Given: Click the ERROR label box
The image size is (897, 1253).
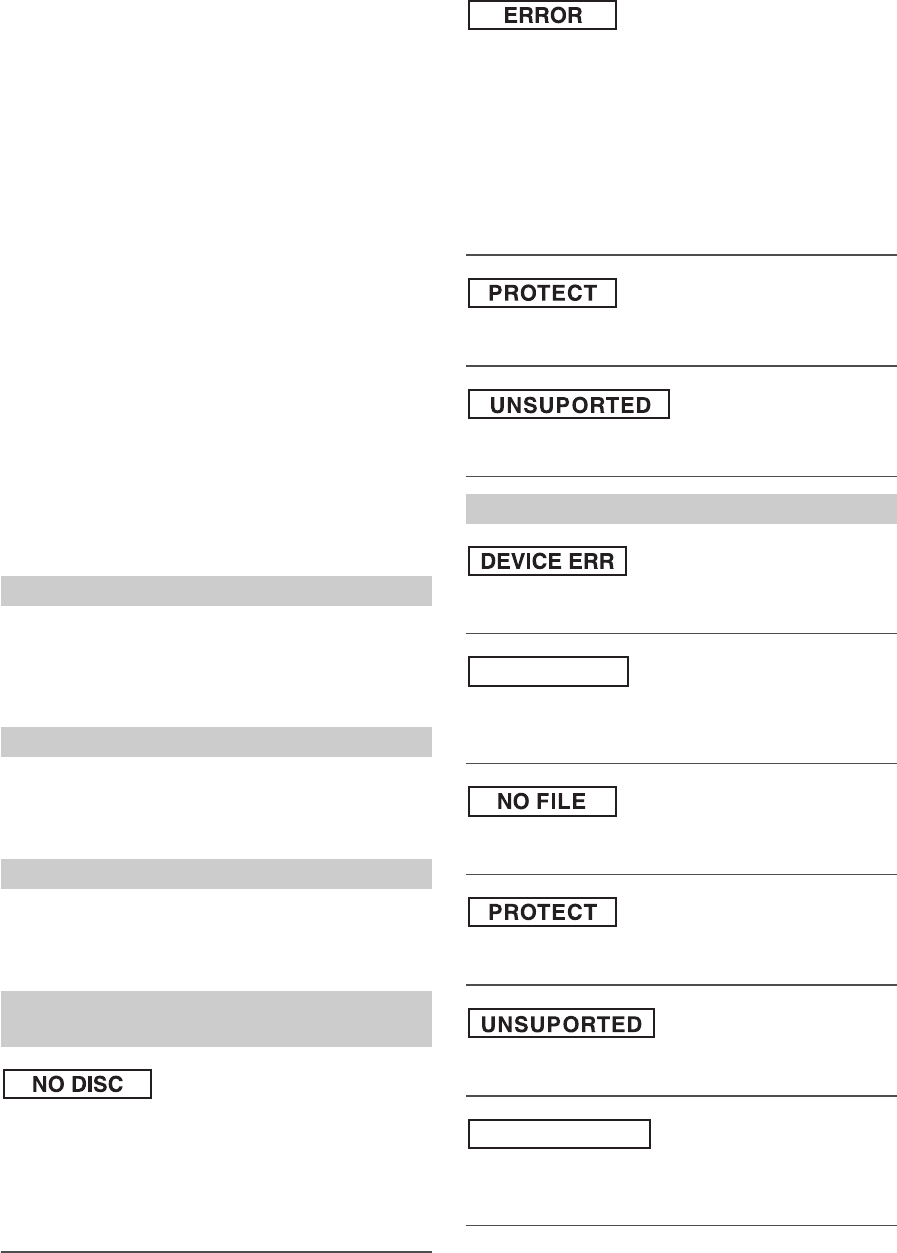Looking at the screenshot, I should (x=543, y=16).
